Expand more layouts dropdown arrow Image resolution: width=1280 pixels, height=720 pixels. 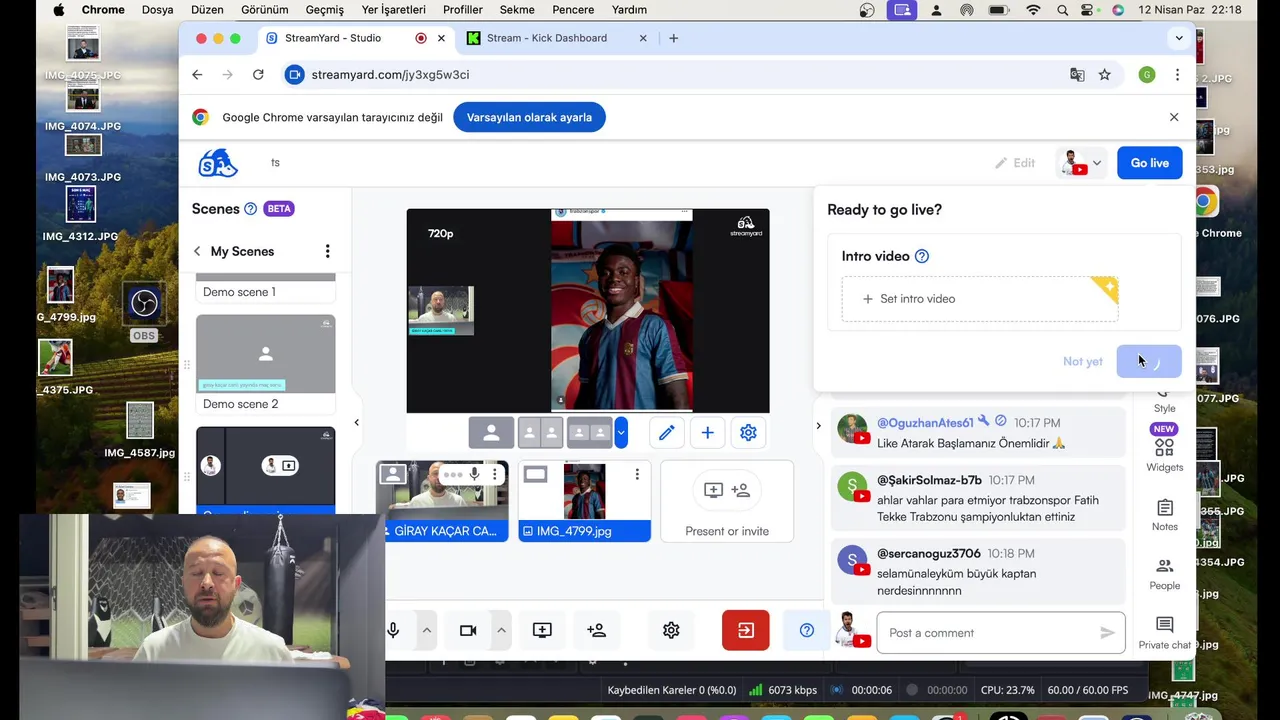621,433
